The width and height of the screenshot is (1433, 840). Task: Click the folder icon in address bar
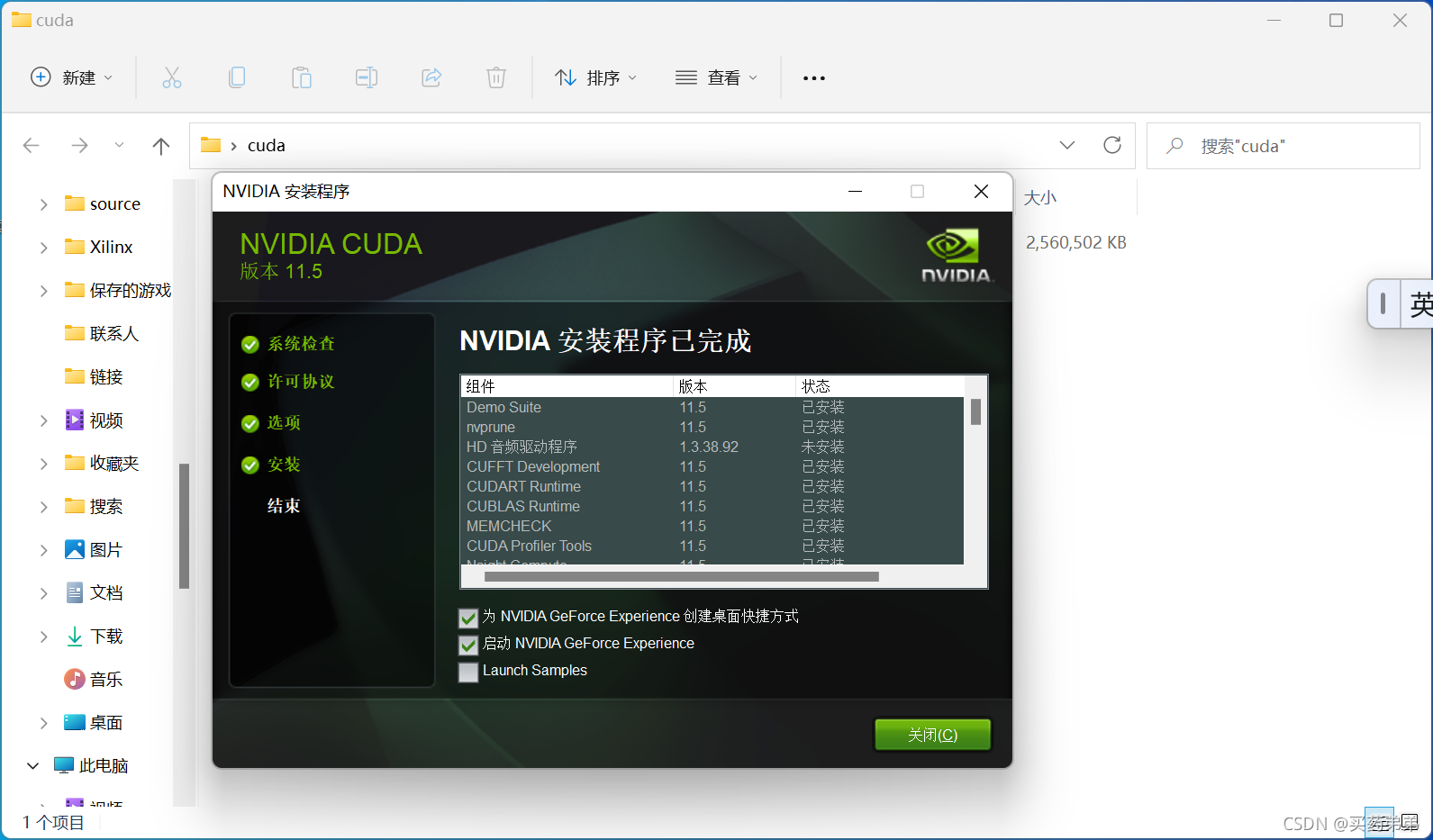coord(211,145)
